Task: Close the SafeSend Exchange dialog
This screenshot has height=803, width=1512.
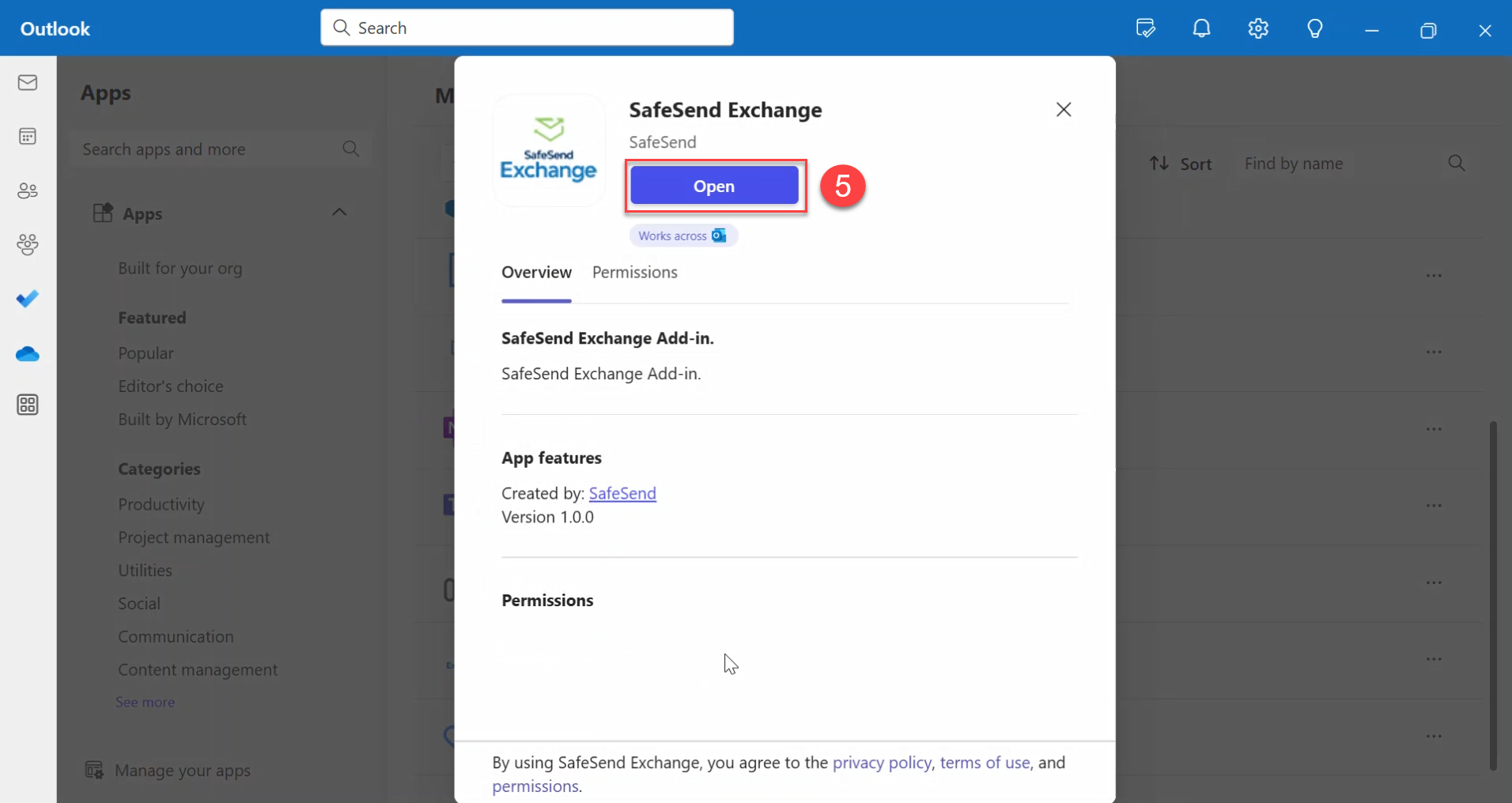Action: [x=1064, y=109]
